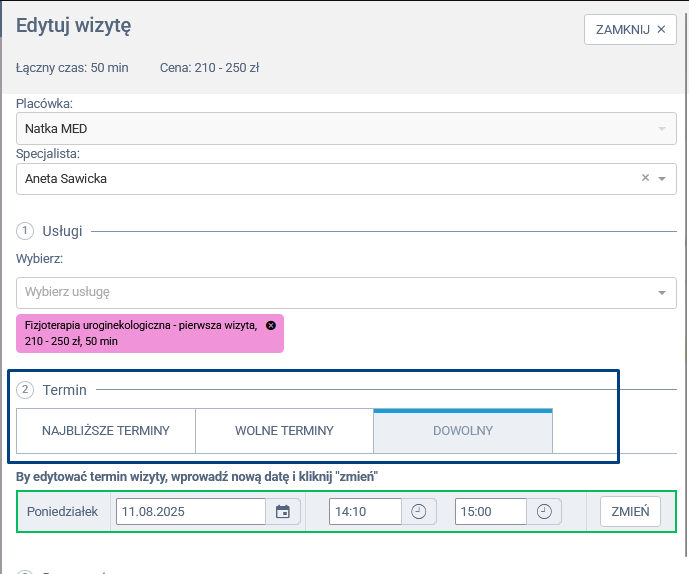Viewport: 689px width, 574px height.
Task: Open the Placówka field showing Natka MED
Action: [330, 128]
